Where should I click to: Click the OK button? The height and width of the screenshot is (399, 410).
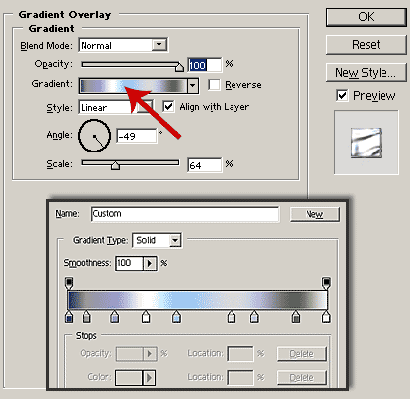[366, 17]
